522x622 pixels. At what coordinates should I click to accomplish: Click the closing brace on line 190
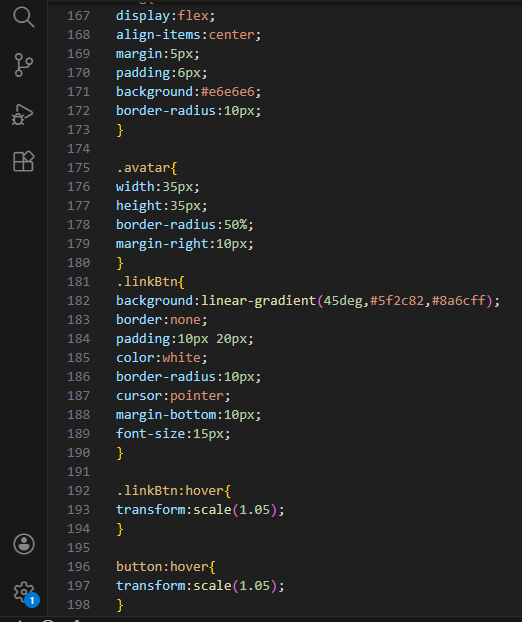click(120, 453)
